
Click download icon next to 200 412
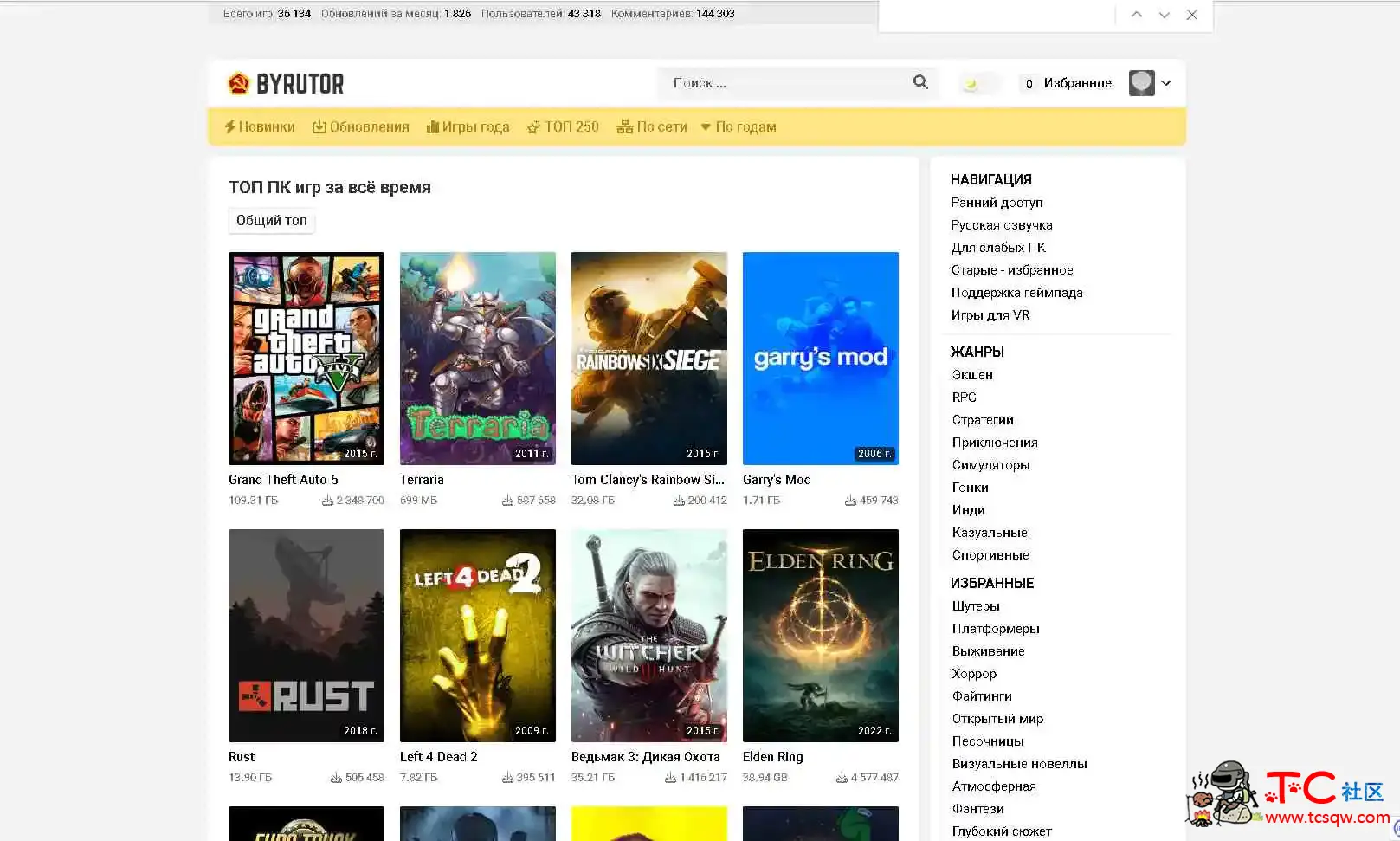click(679, 501)
